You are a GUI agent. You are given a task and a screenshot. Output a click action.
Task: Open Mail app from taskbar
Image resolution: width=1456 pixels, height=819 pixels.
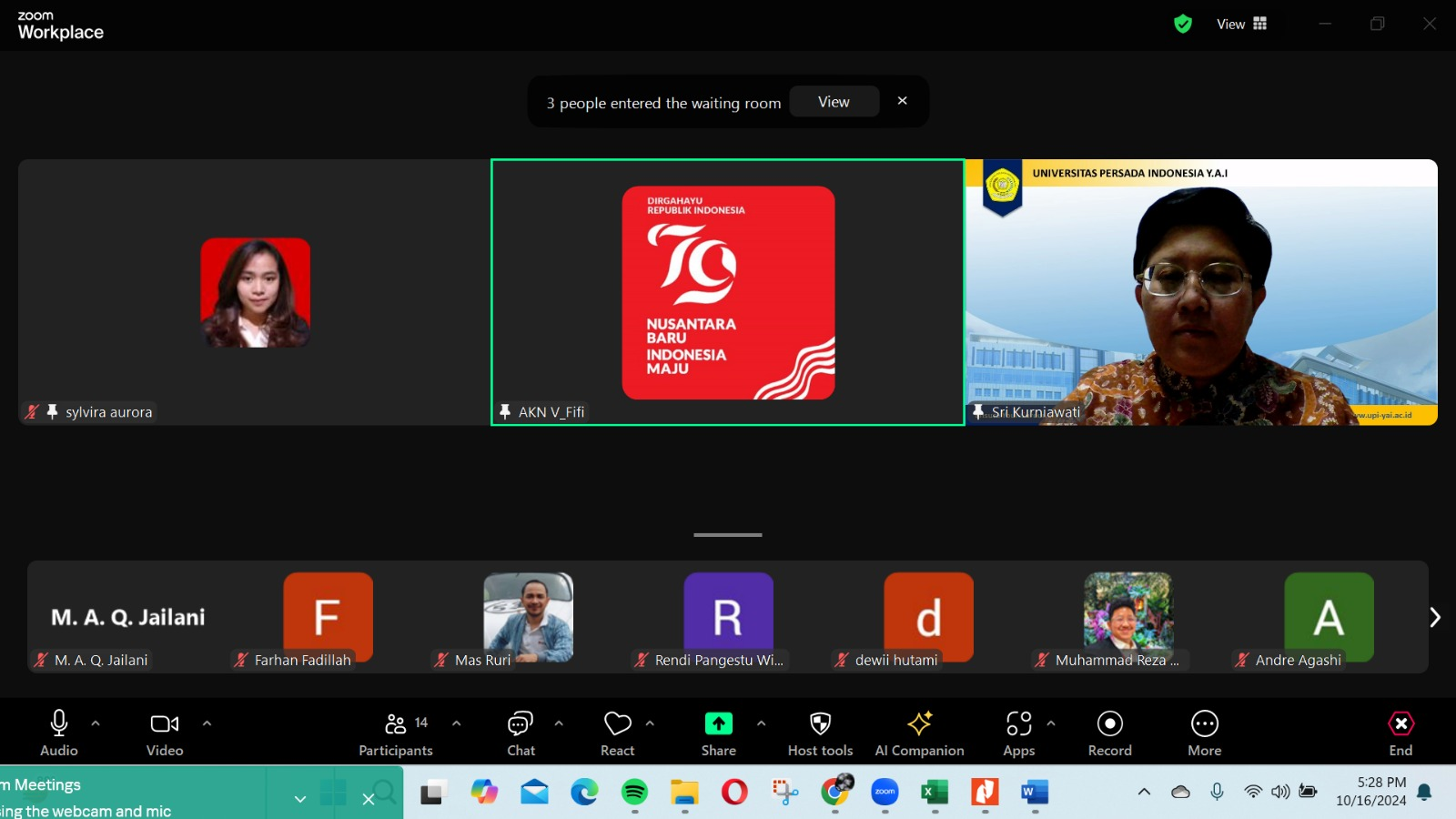(534, 792)
